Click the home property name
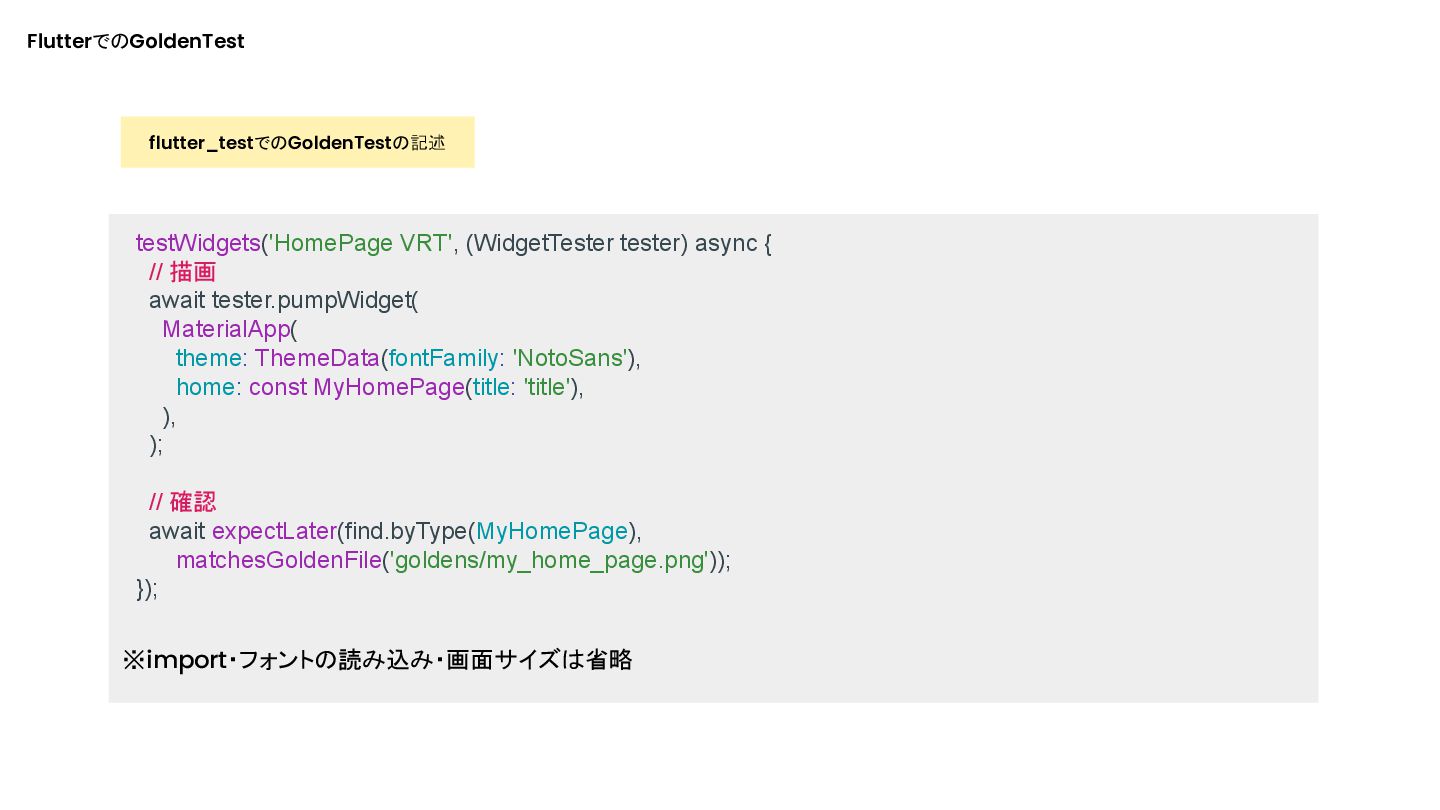This screenshot has height=810, width=1440. 205,387
